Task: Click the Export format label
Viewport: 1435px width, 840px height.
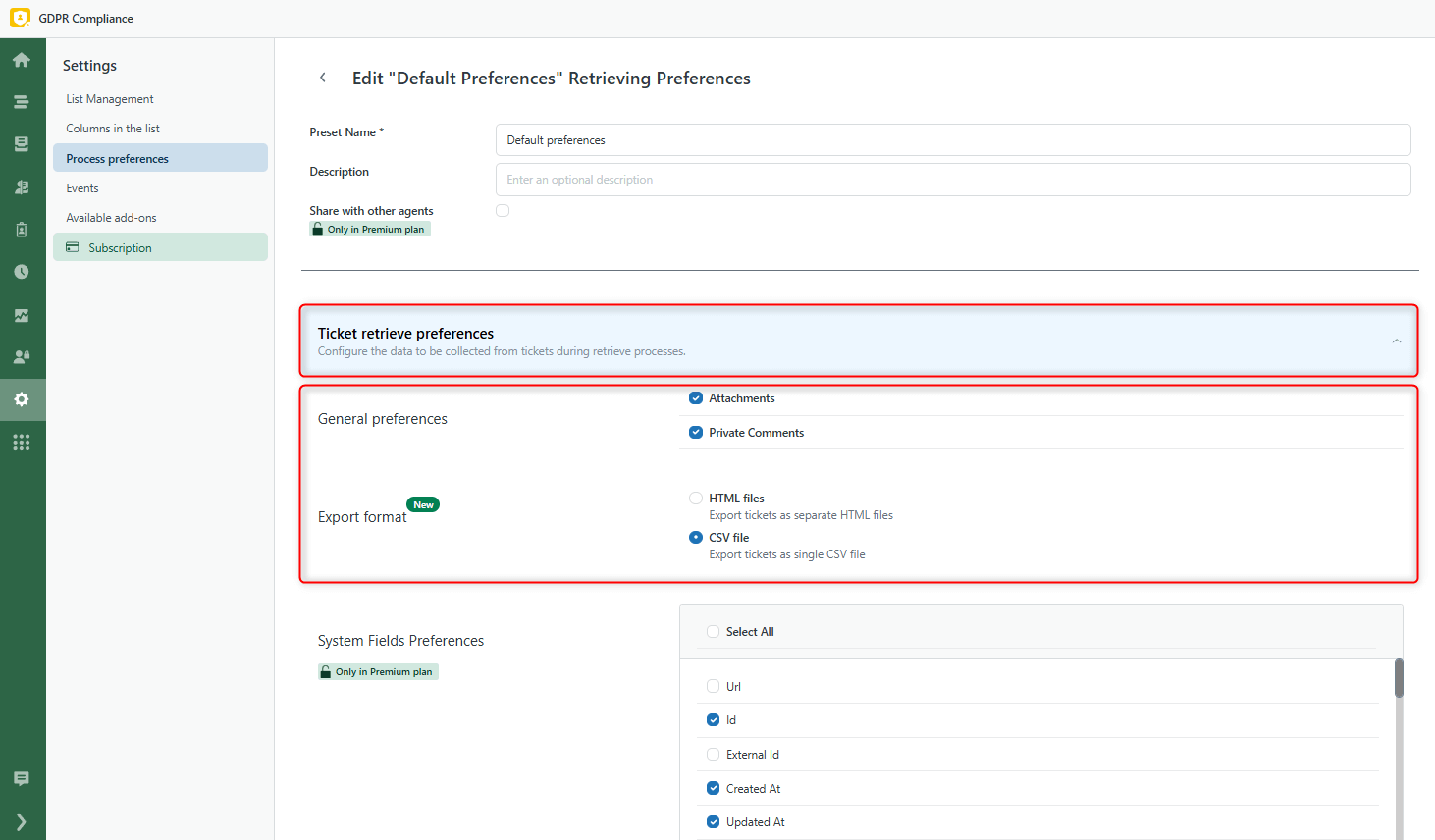Action: point(362,517)
